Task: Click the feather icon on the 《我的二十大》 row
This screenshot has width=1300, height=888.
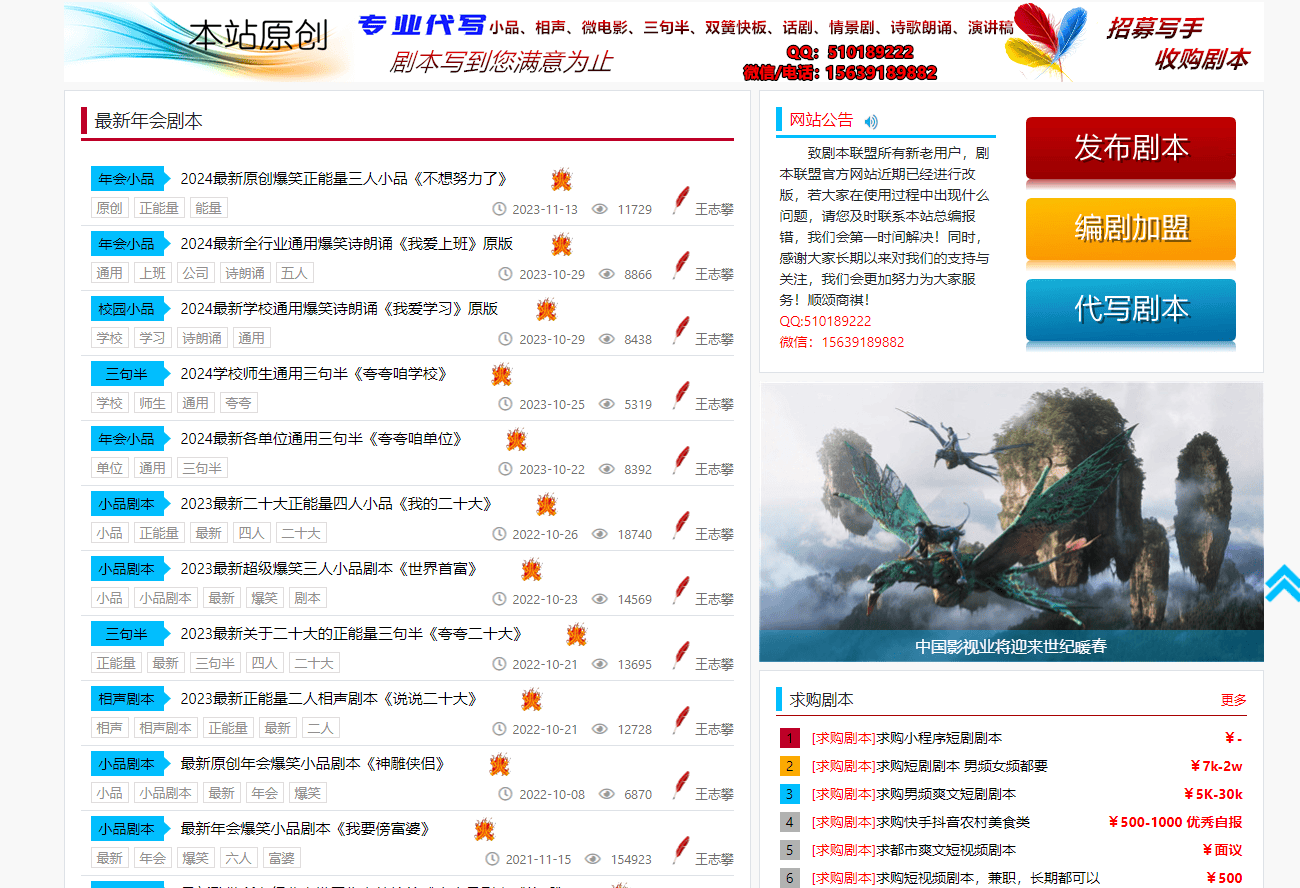Action: (x=681, y=526)
